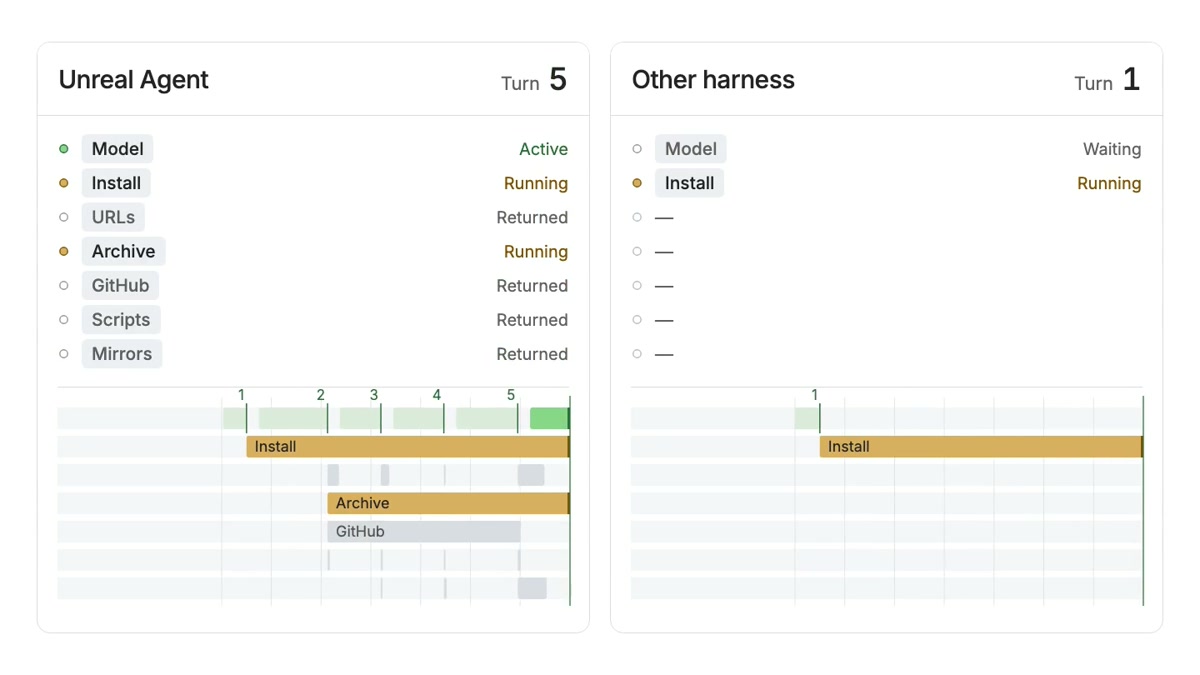Click the hollow status dot beside GitHub
The height and width of the screenshot is (675, 1200).
[64, 285]
